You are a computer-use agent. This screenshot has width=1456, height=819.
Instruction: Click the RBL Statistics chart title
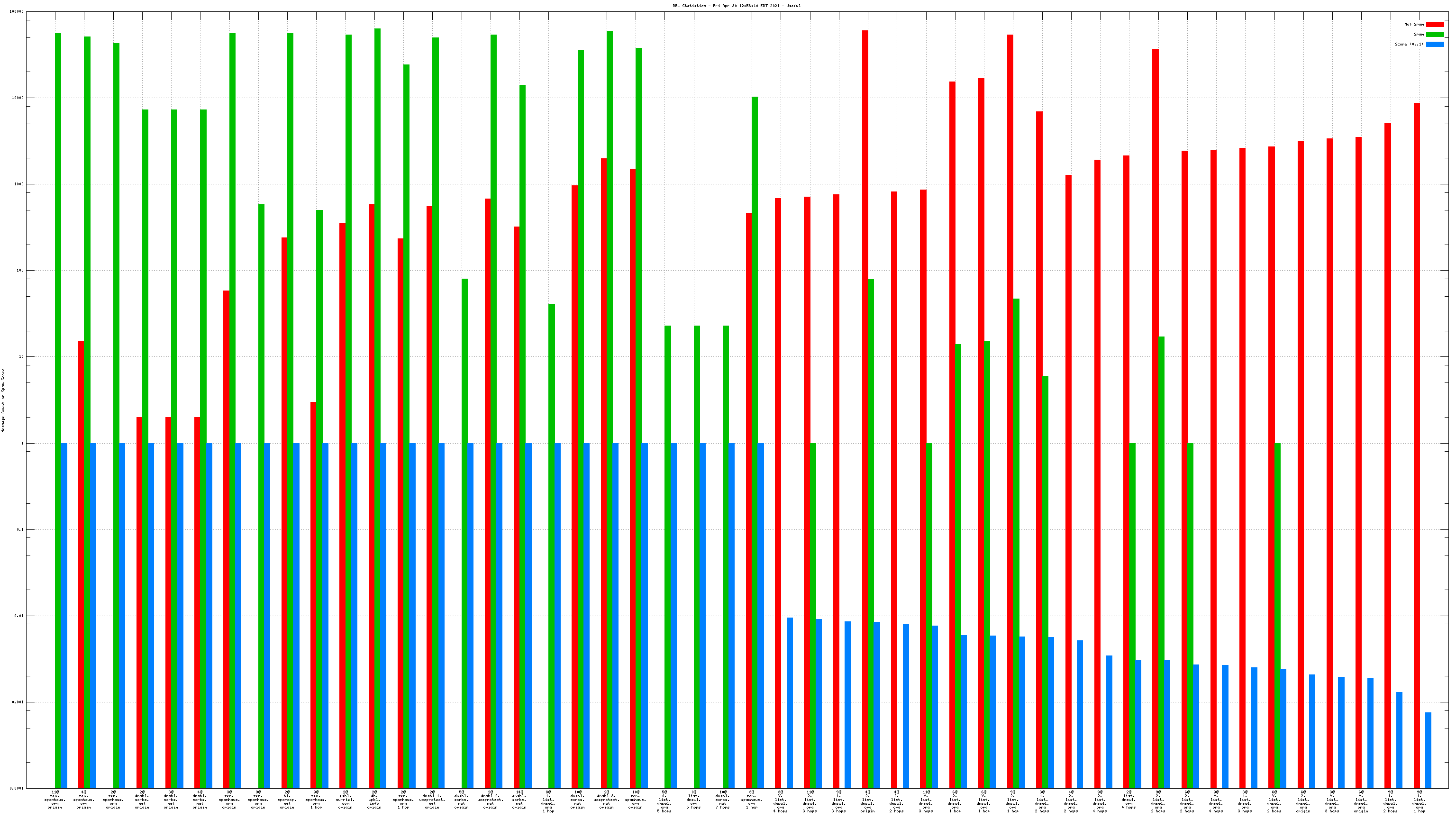(736, 6)
